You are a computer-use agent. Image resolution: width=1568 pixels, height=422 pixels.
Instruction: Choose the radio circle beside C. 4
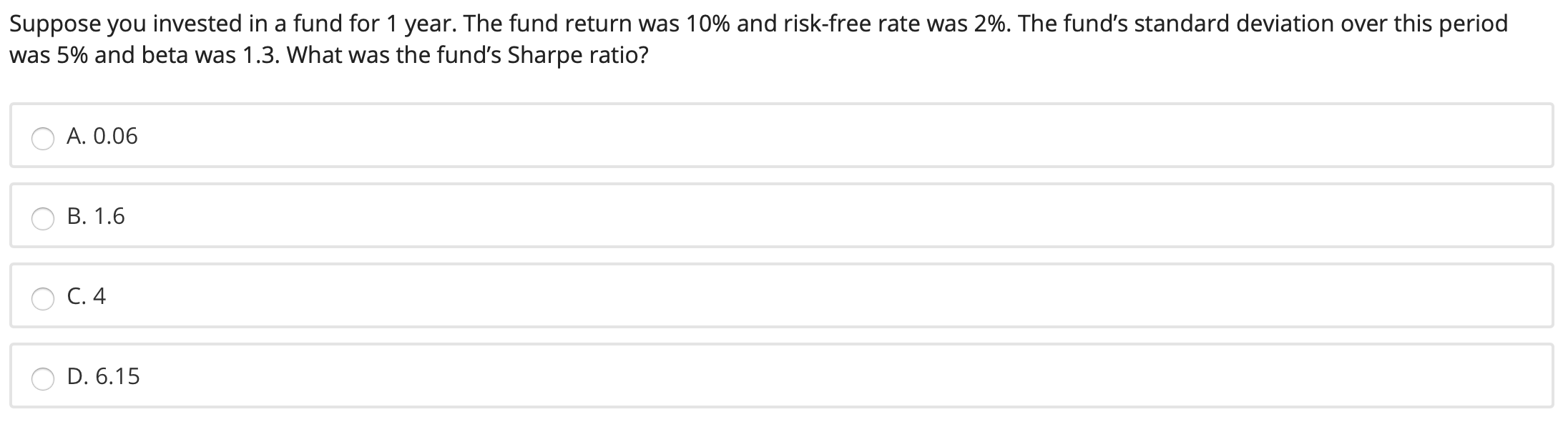tap(43, 299)
